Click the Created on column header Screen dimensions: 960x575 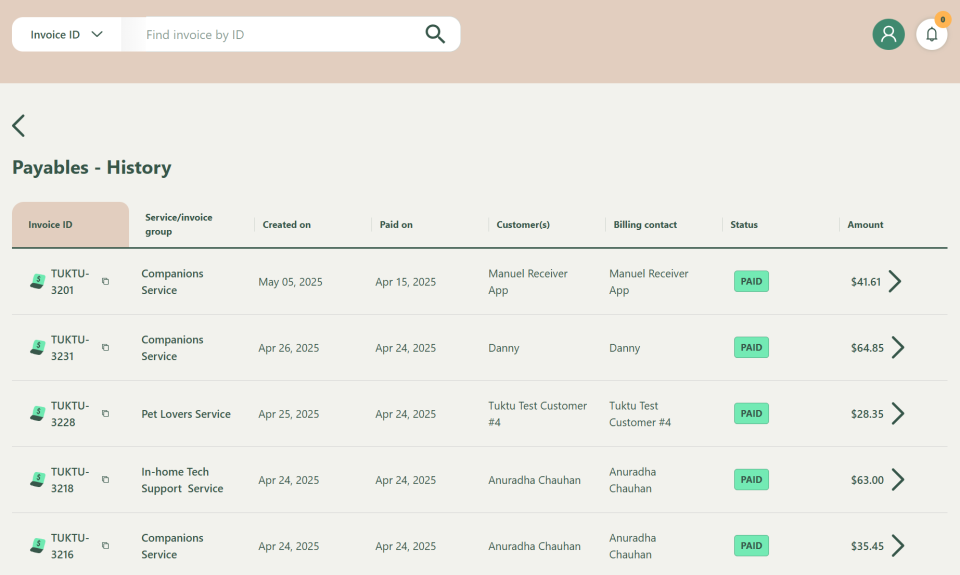(287, 225)
